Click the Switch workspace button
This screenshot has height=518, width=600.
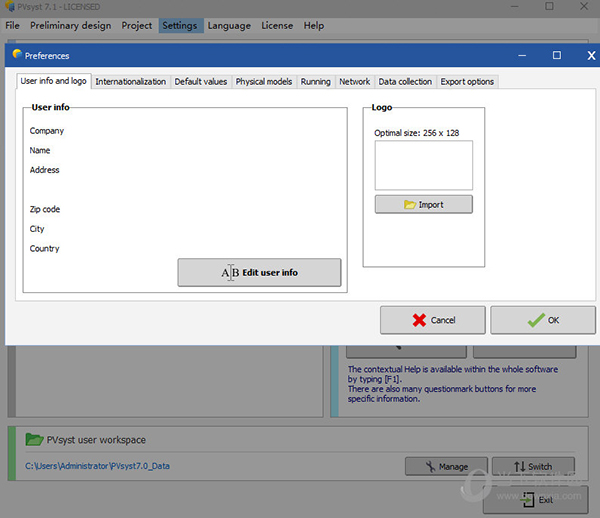533,466
